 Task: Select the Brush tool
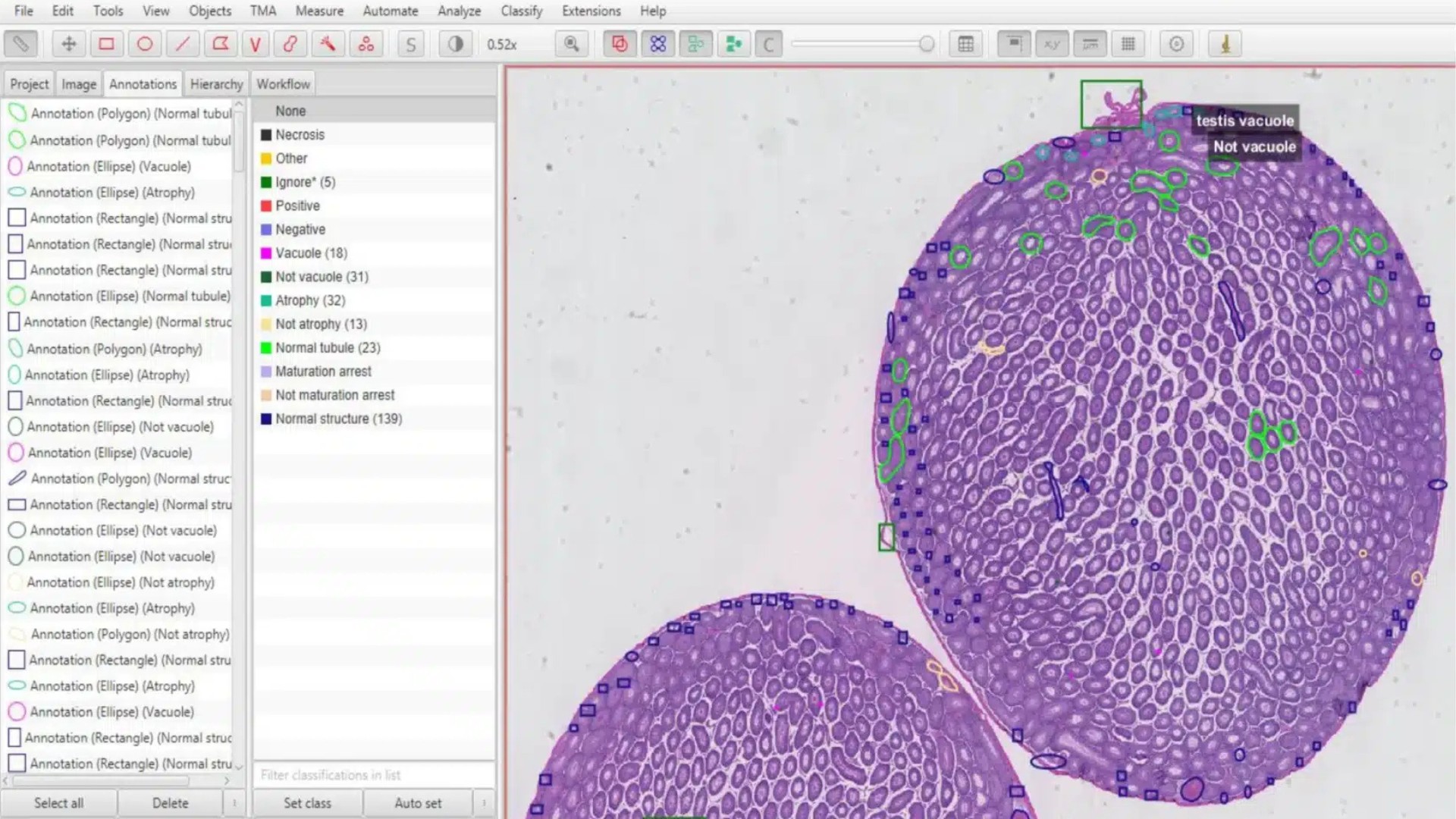[290, 44]
